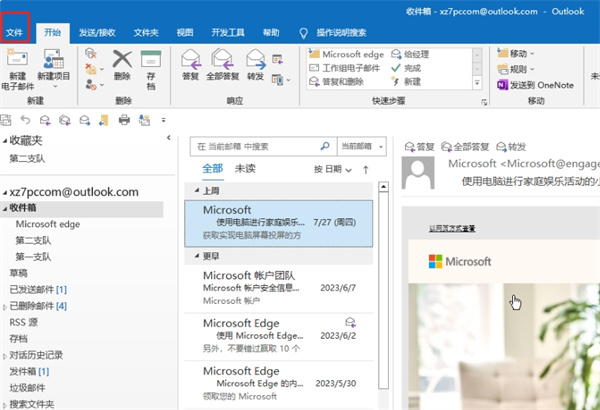
Task: Open the 垃圾邮件 folder
Action: click(x=27, y=388)
